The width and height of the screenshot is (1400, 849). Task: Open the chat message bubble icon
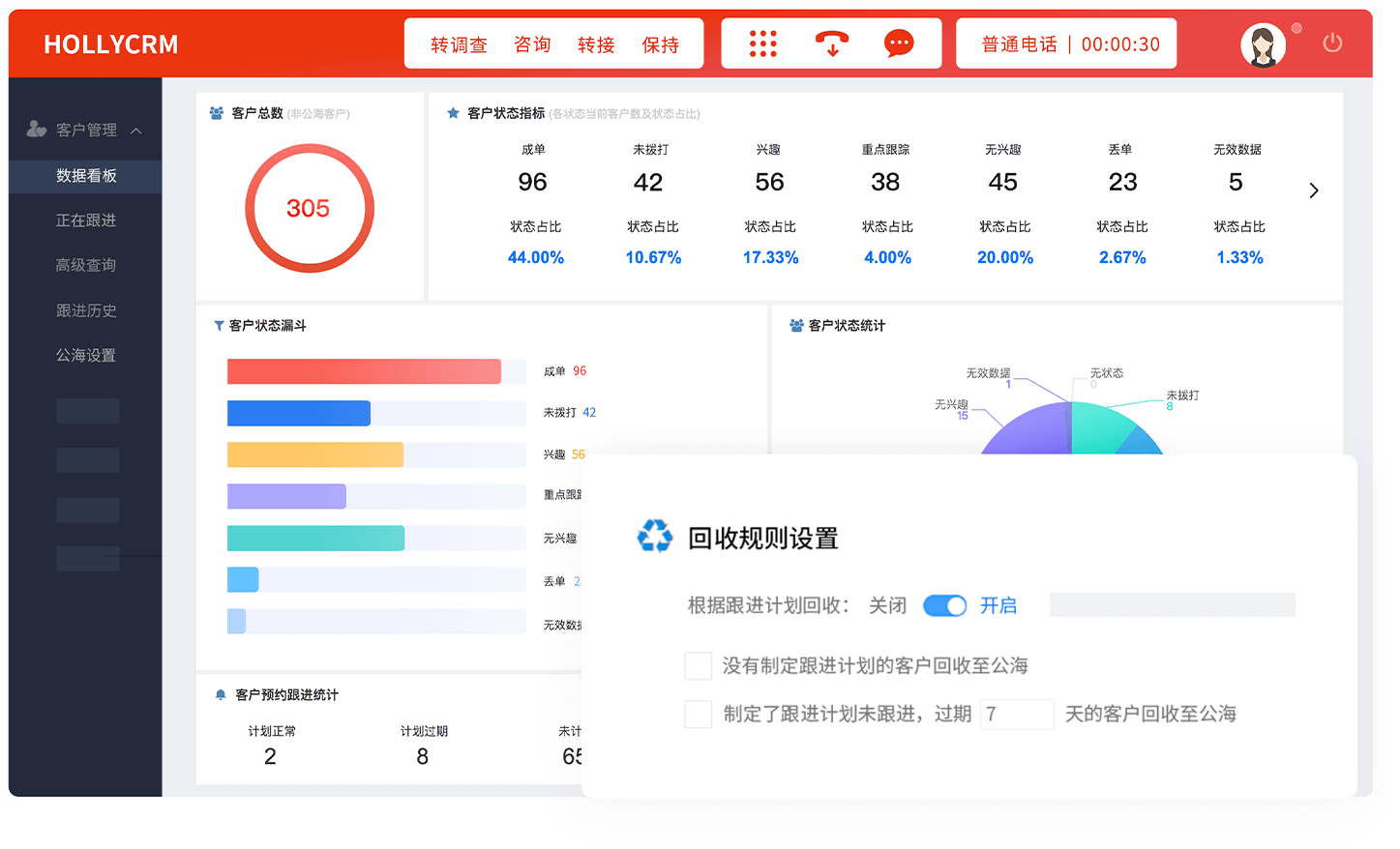pyautogui.click(x=898, y=43)
